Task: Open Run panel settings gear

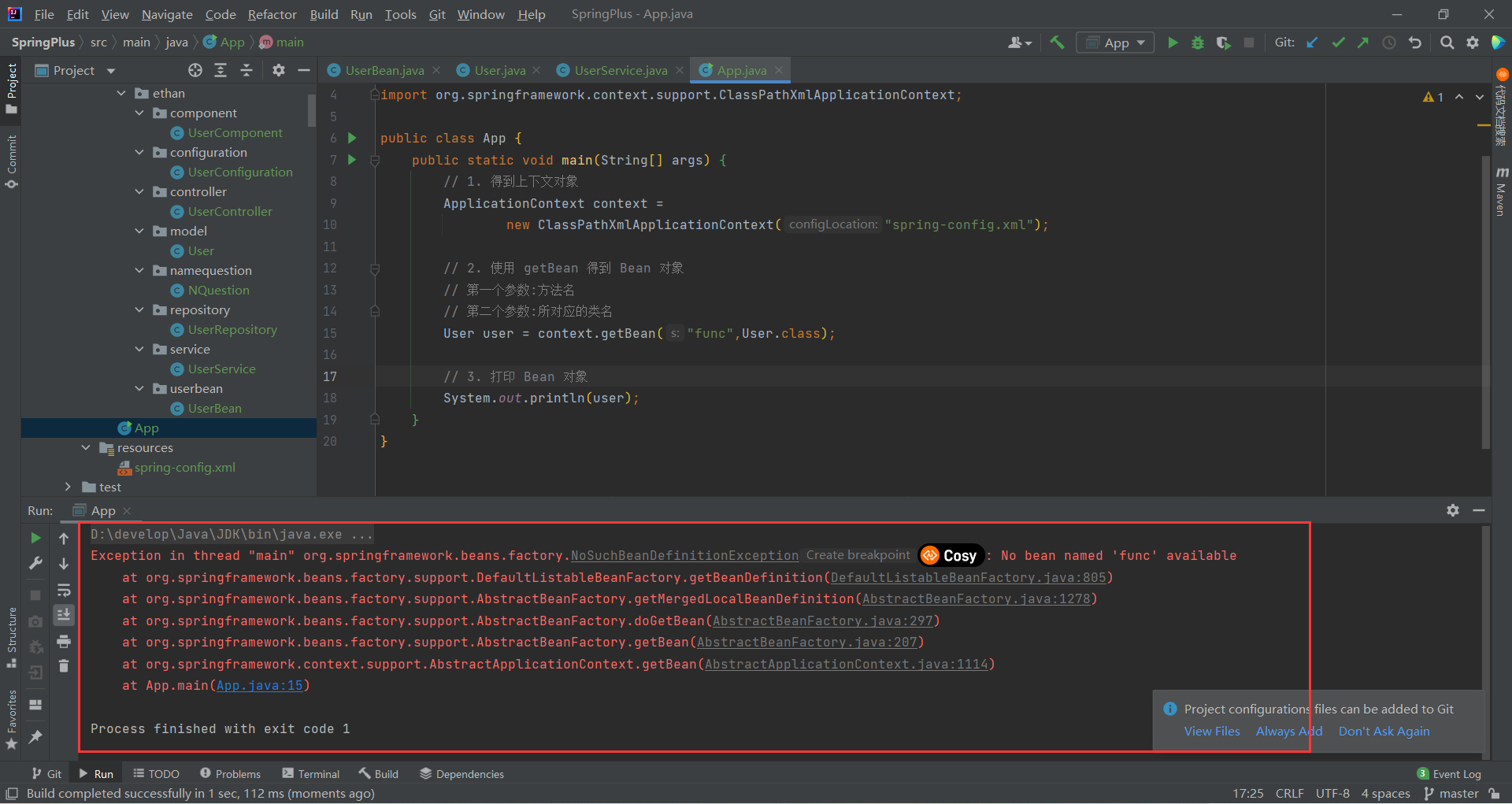Action: coord(1453,510)
